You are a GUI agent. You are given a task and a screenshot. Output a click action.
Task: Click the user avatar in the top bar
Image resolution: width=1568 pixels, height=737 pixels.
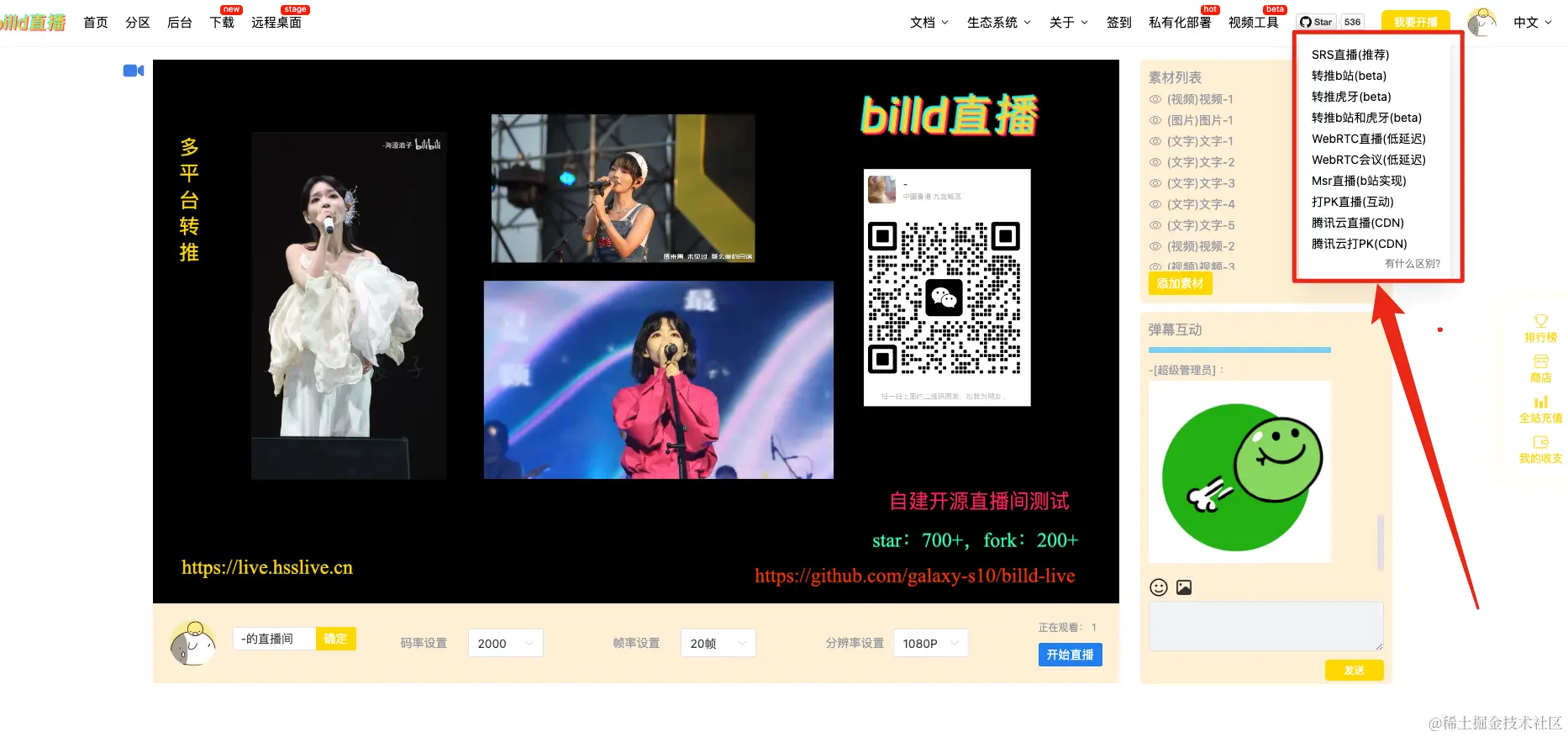tap(1481, 23)
